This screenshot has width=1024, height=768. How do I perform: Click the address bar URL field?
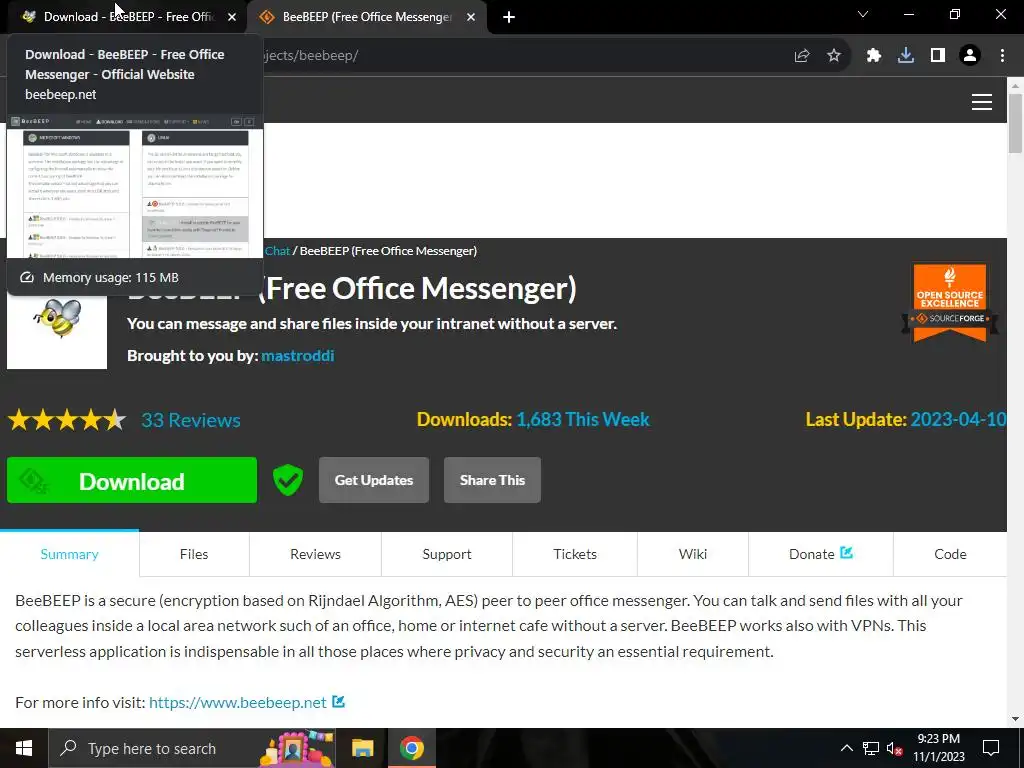(522, 56)
